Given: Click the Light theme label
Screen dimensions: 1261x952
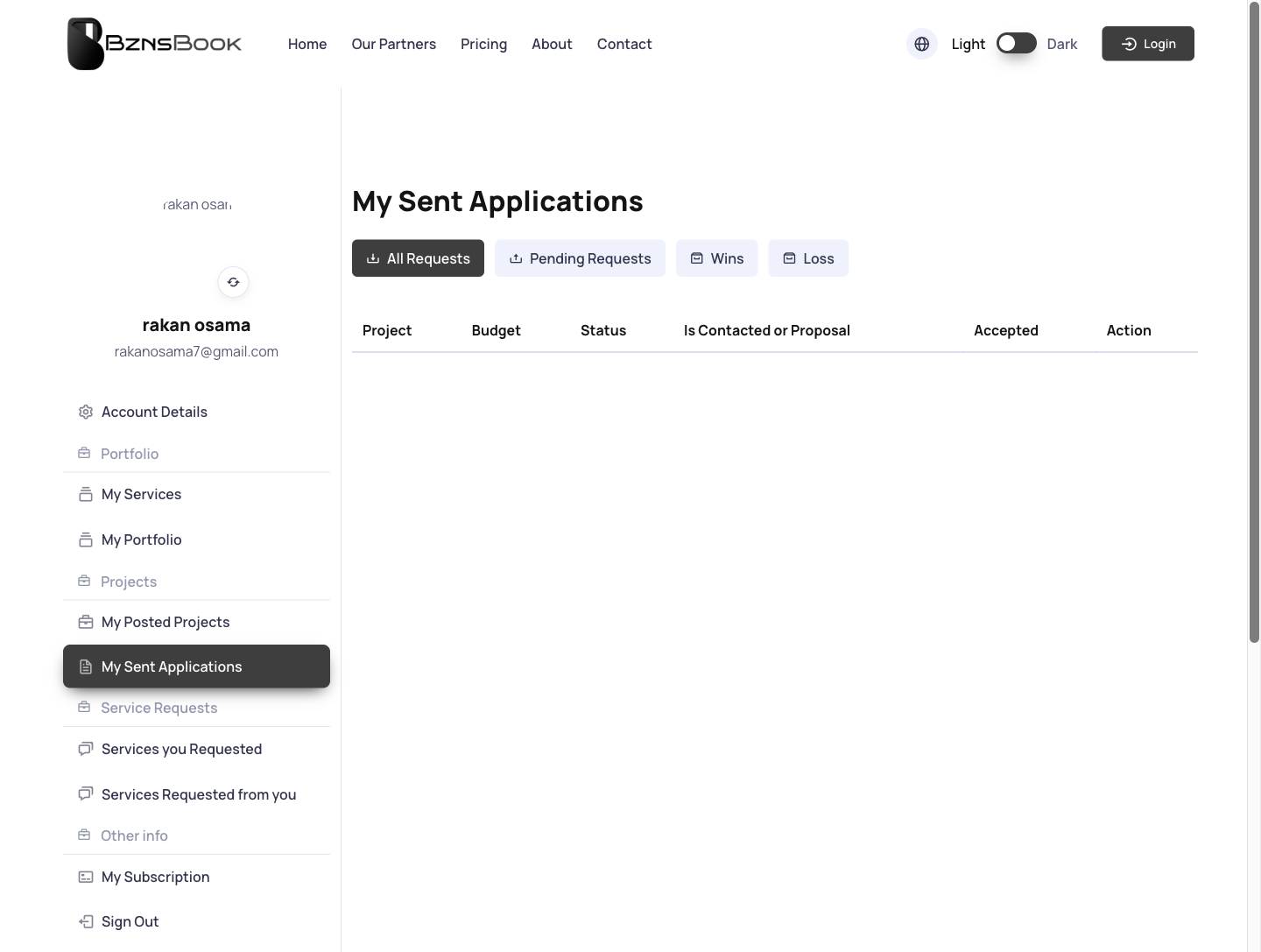Looking at the screenshot, I should [x=969, y=44].
